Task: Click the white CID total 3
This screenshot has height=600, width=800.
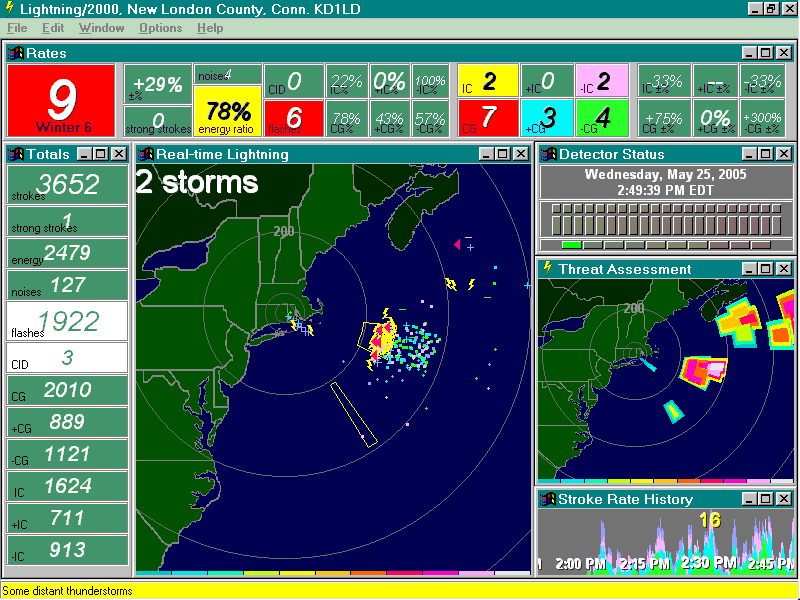Action: tap(67, 358)
